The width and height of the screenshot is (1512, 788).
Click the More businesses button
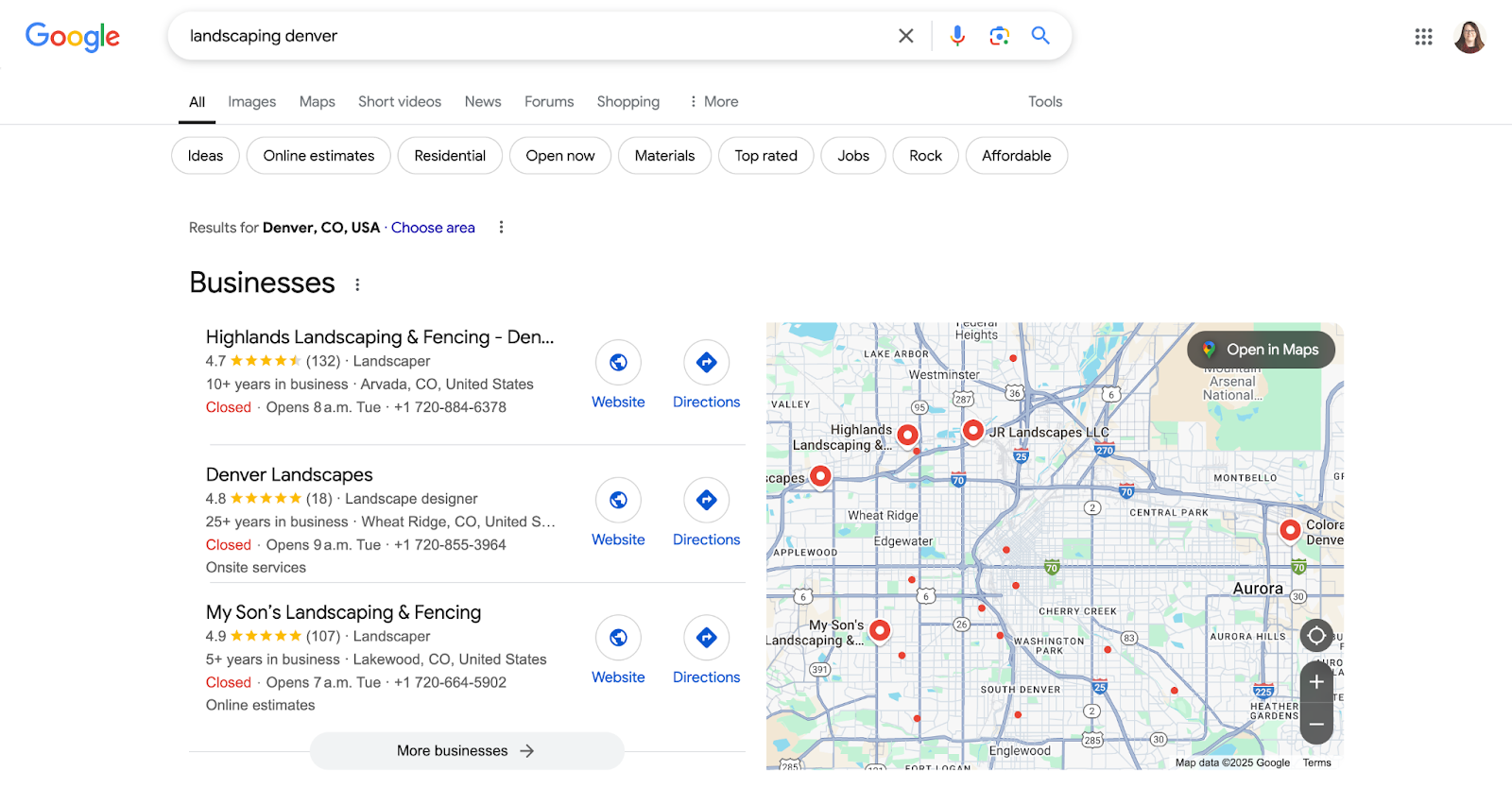click(467, 751)
